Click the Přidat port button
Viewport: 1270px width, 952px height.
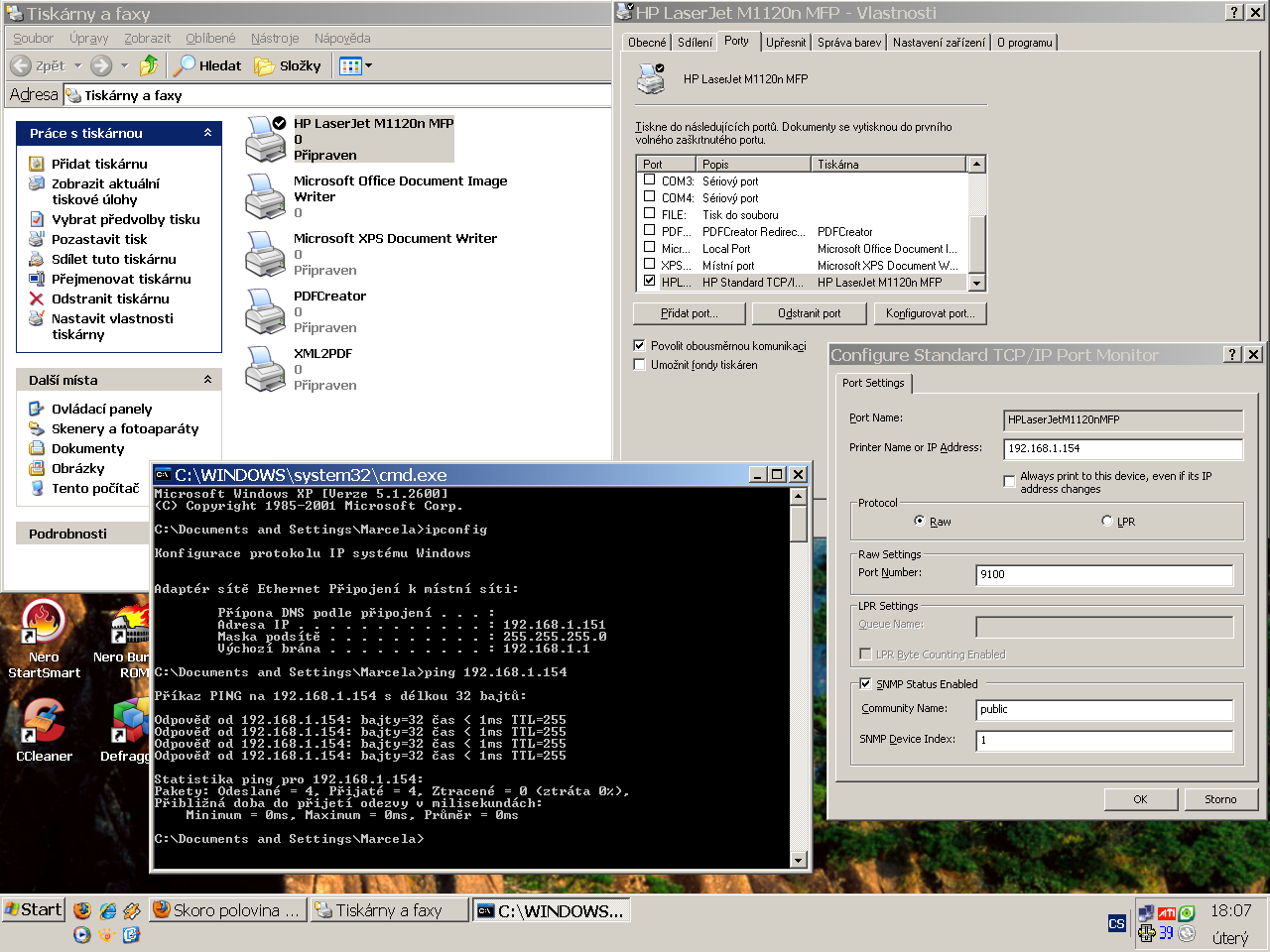pos(689,313)
